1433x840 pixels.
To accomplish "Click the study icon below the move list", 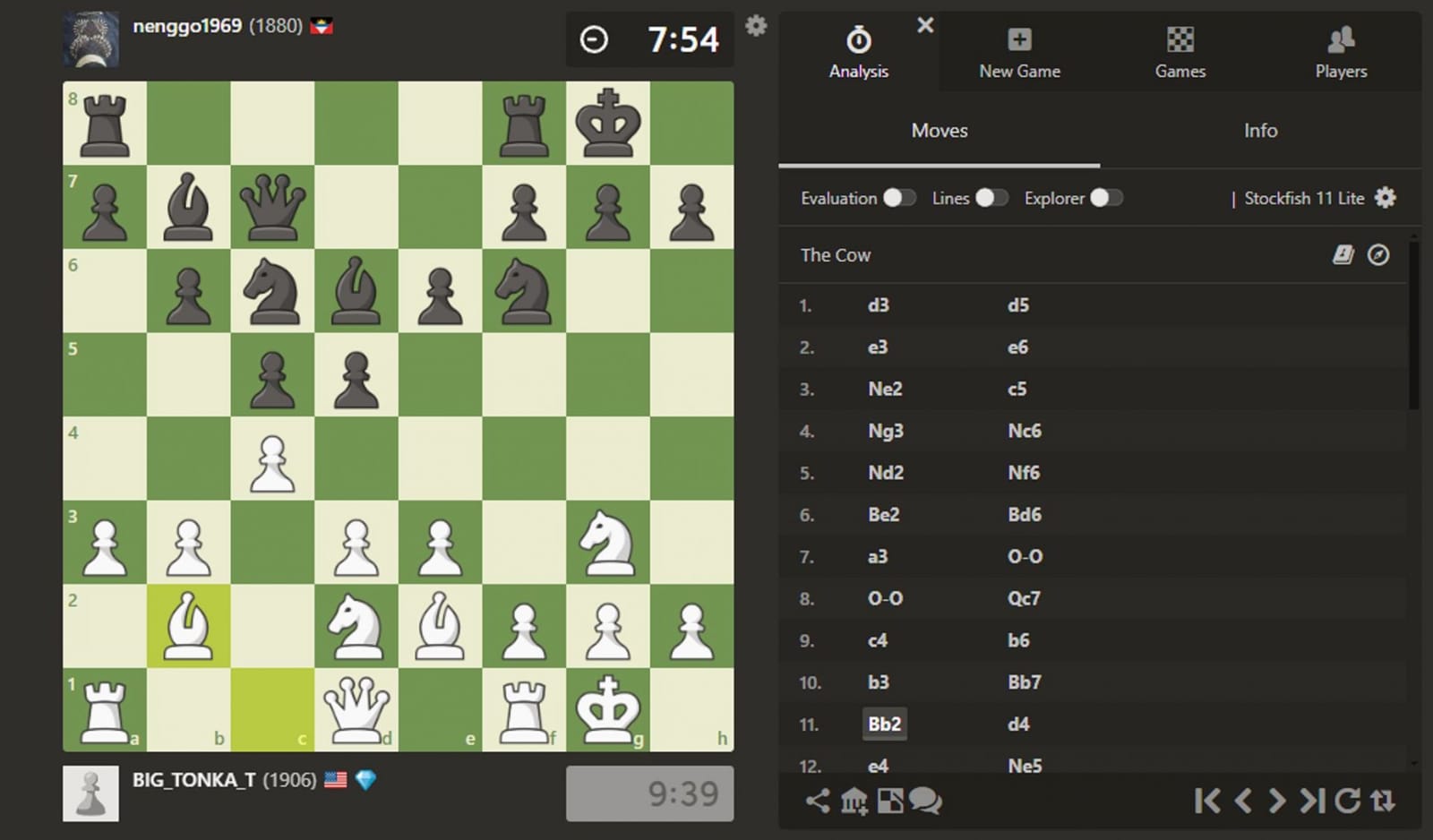I will tap(854, 802).
